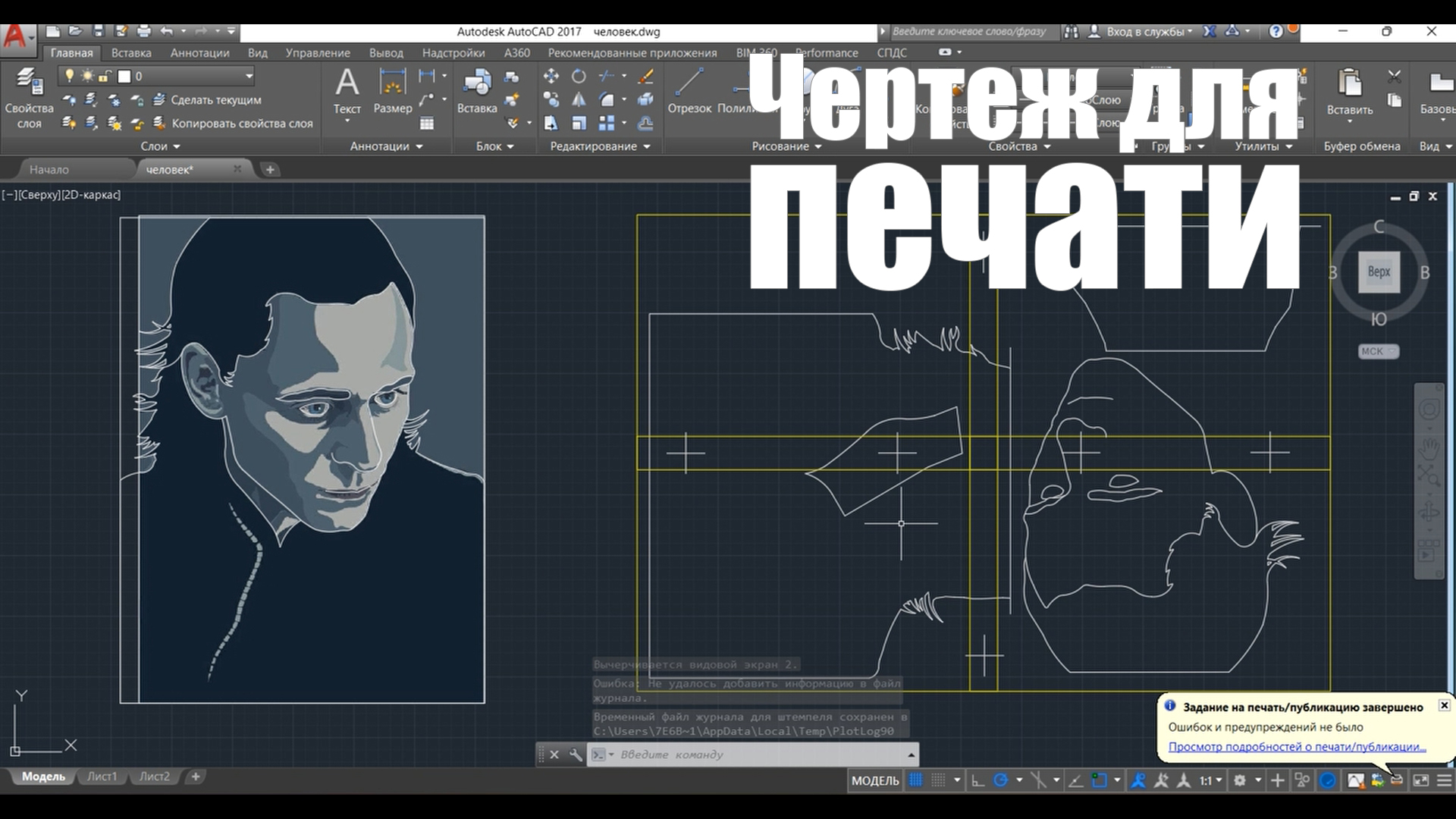Select the Rotate tool in Редактирование panel

coord(579,76)
